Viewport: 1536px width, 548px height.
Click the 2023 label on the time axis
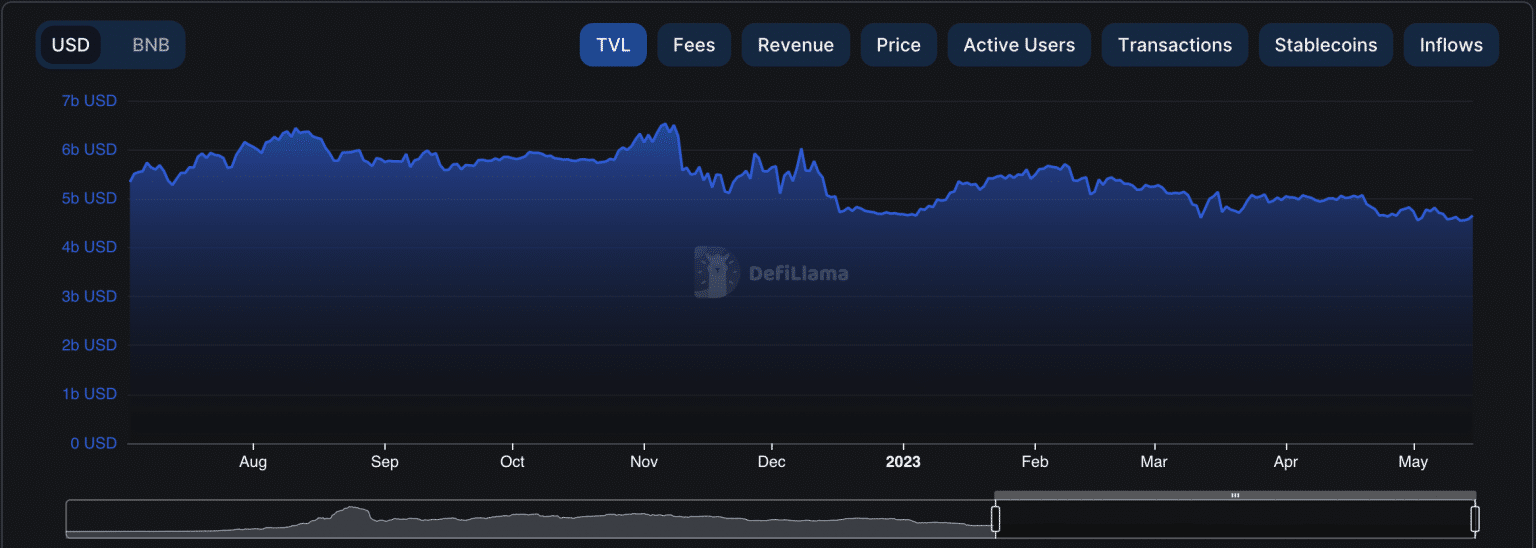(x=903, y=462)
